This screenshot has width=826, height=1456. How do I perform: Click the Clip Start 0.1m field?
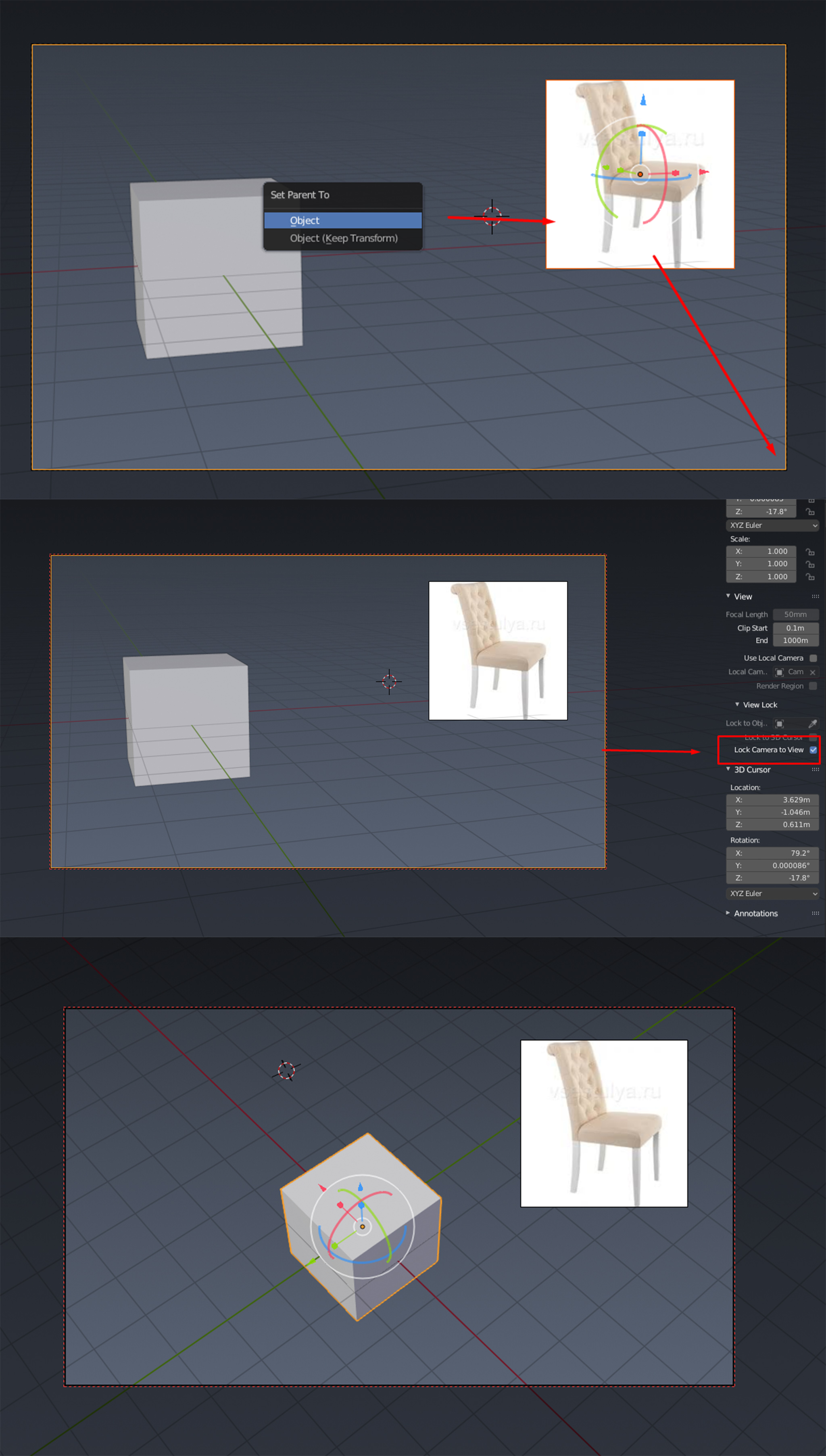(795, 628)
